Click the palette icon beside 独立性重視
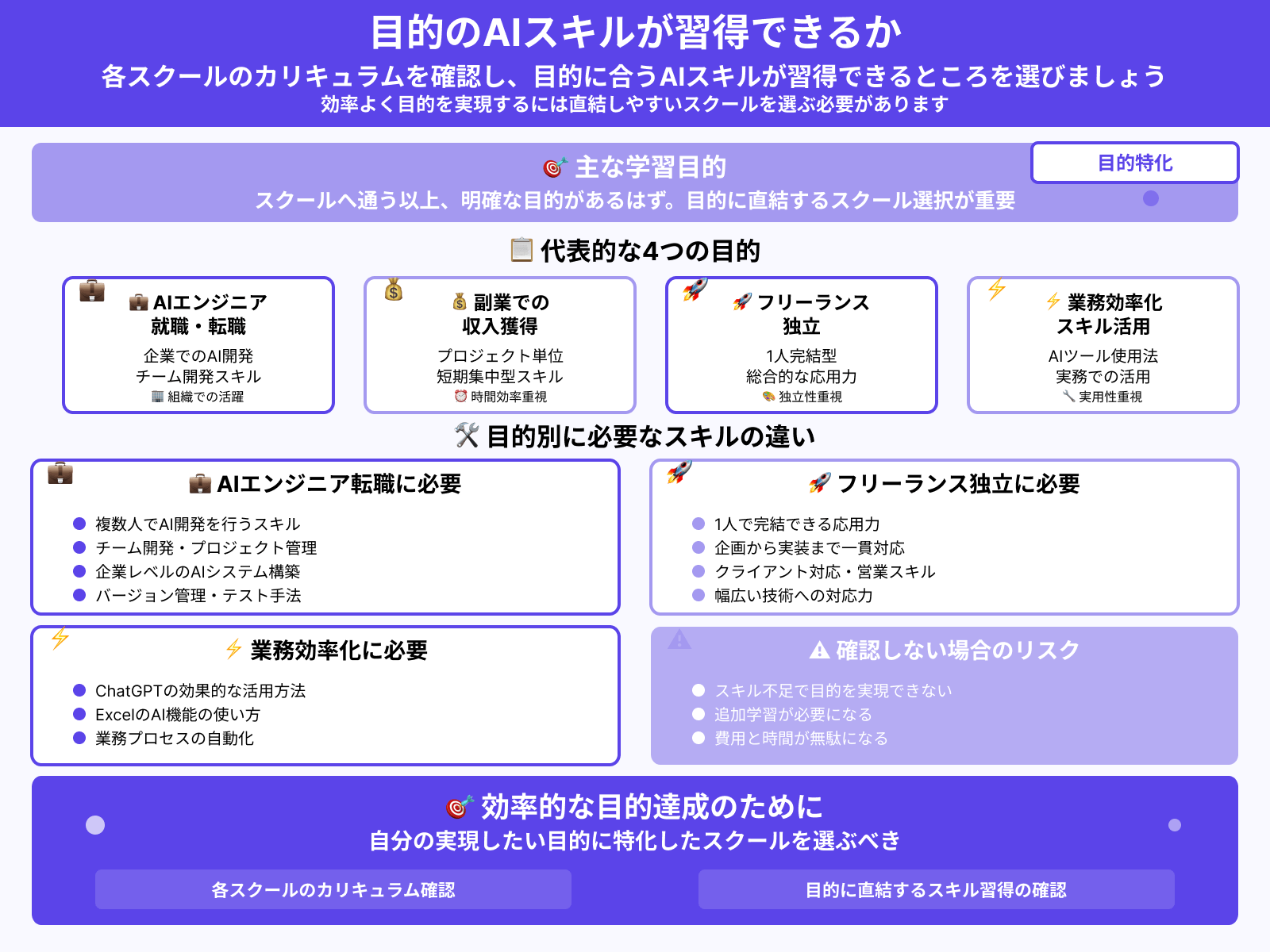This screenshot has height=952, width=1270. pyautogui.click(x=768, y=397)
